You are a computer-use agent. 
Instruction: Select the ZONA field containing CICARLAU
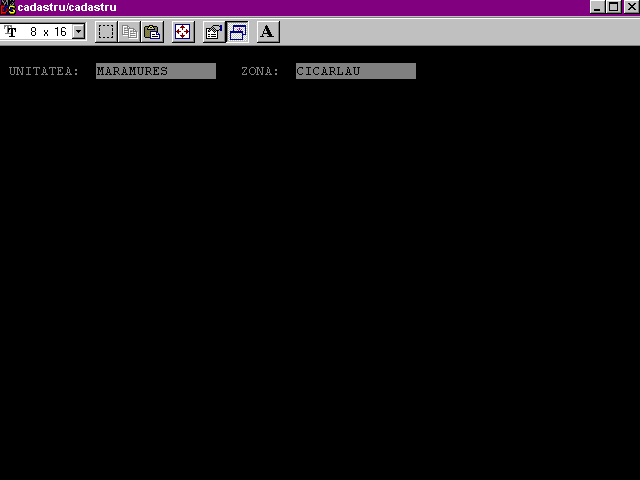[x=355, y=71]
